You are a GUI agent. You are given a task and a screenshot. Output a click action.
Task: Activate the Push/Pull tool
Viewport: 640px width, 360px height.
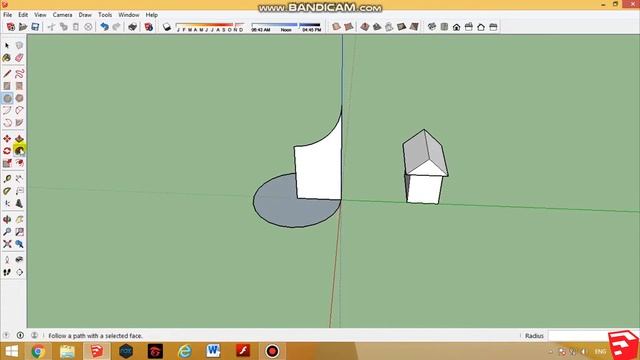19,139
